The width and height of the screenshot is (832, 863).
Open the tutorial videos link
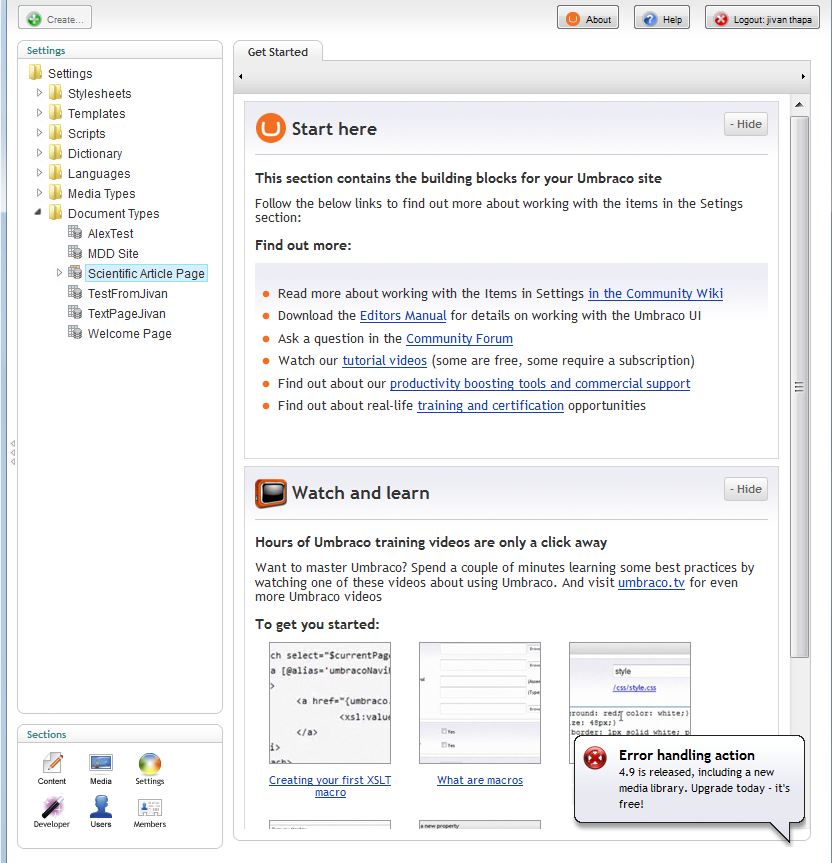coord(385,361)
